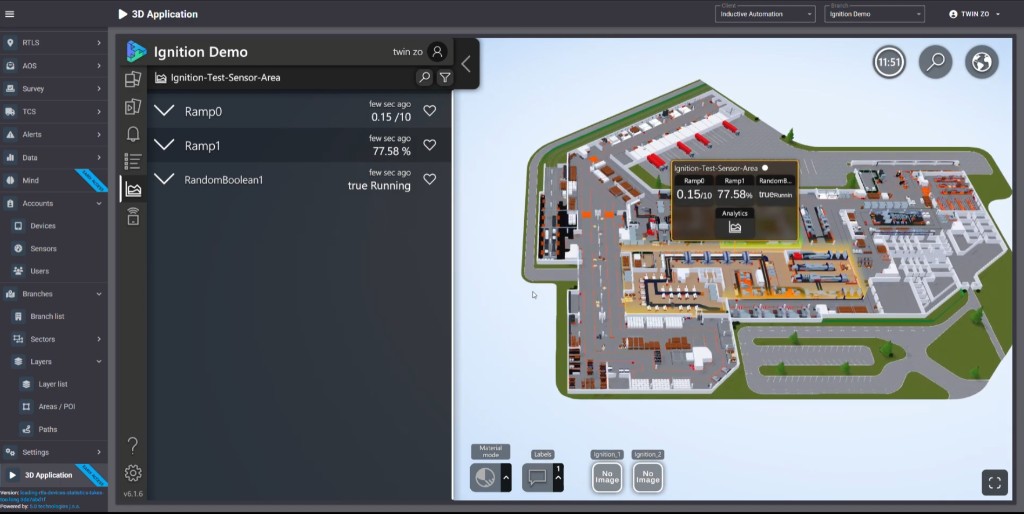Expand the TCS menu chevron
This screenshot has width=1024, height=514.
[x=99, y=112]
